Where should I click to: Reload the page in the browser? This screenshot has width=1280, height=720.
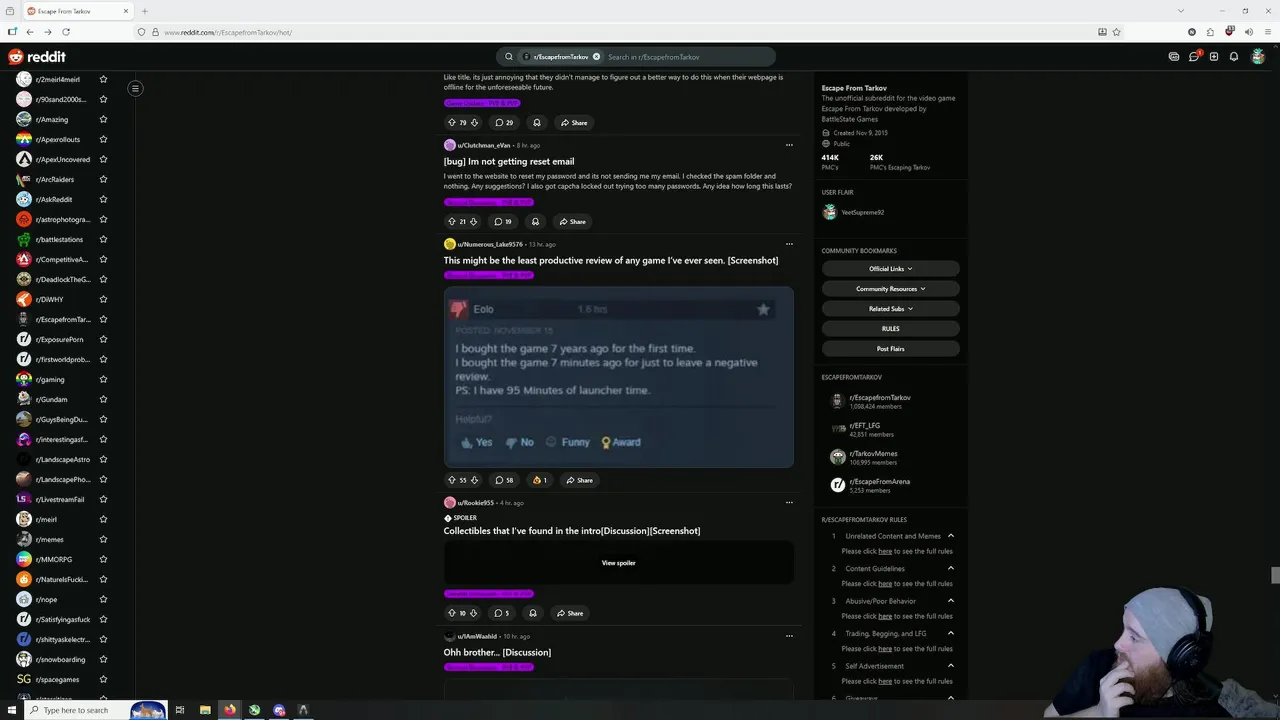66,32
